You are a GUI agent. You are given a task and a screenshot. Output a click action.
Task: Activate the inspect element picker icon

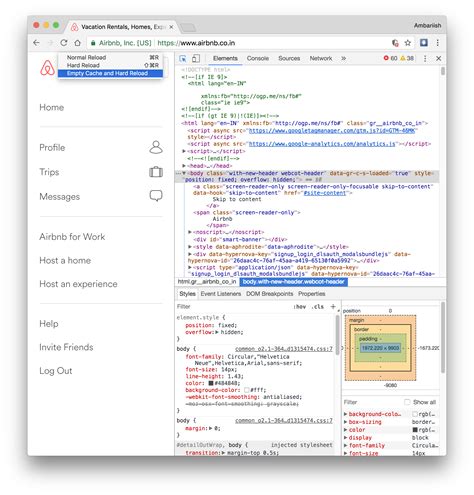point(183,59)
